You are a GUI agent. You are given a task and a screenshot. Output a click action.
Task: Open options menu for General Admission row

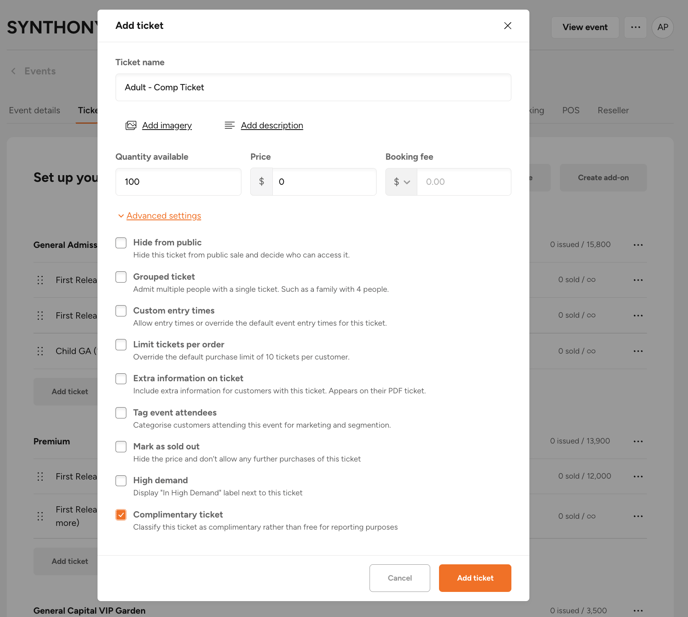click(x=638, y=245)
